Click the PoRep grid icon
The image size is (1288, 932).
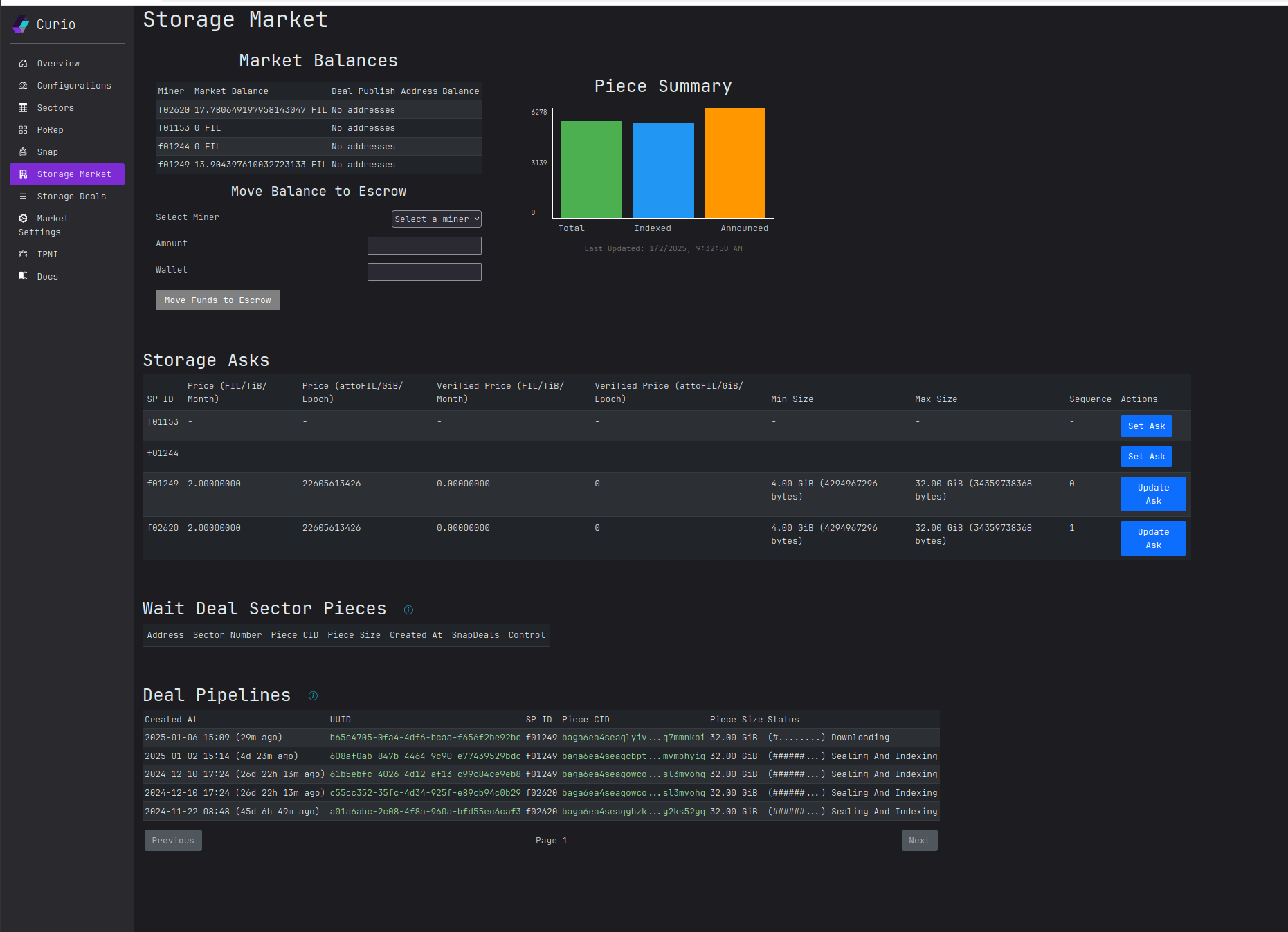click(23, 130)
